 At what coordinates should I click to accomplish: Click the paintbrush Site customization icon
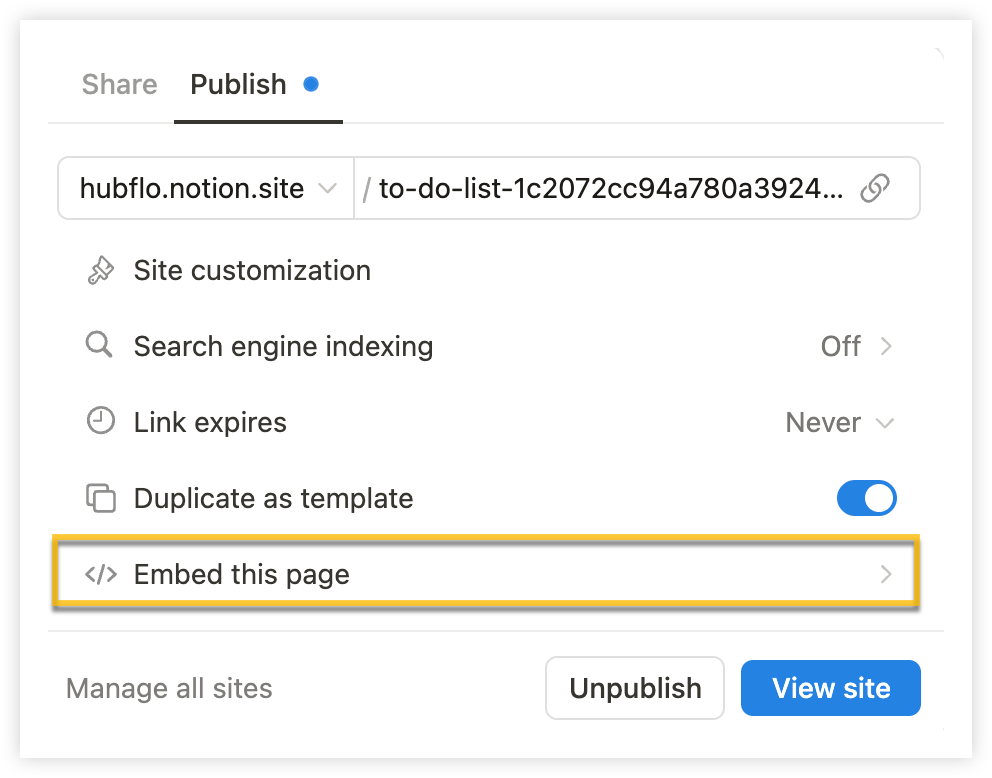pyautogui.click(x=100, y=271)
